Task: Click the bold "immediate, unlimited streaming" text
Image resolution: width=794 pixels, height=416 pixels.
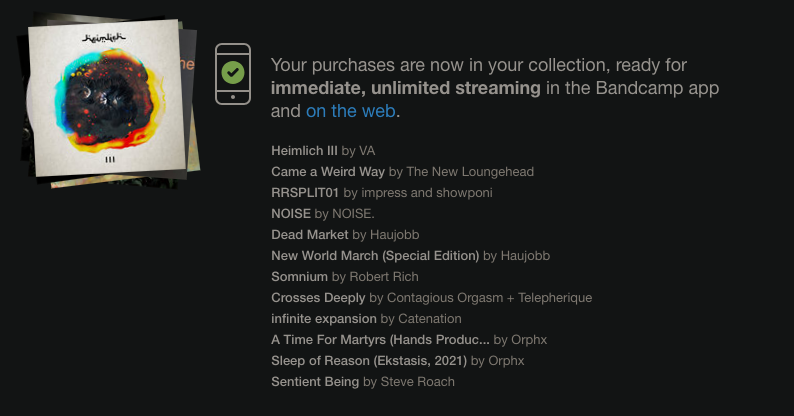Action: [406, 88]
